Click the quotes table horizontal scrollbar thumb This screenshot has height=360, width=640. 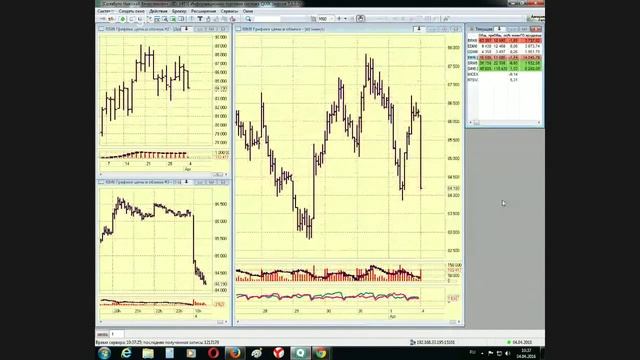point(476,123)
